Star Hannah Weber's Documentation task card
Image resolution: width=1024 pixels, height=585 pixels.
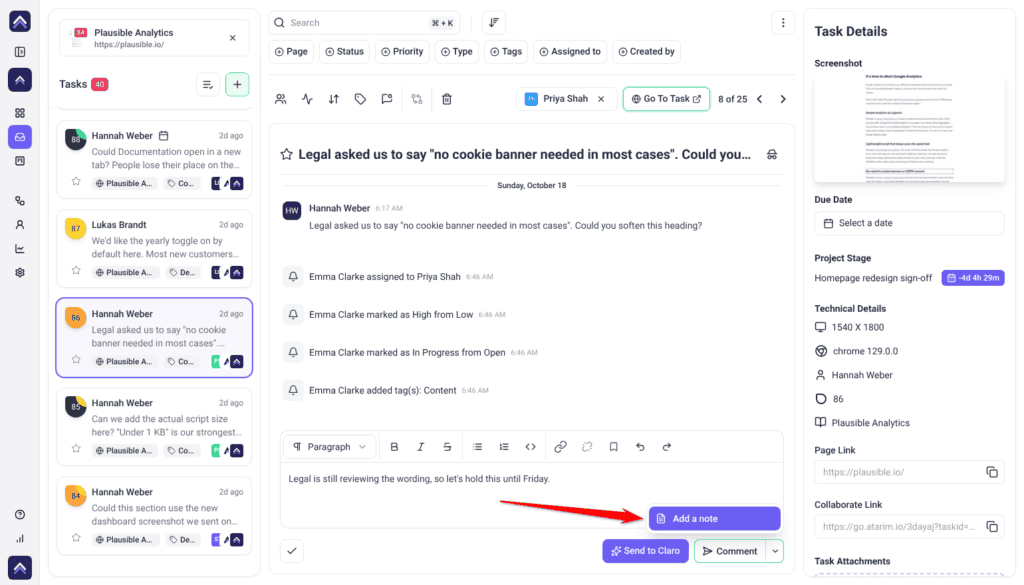coord(76,182)
